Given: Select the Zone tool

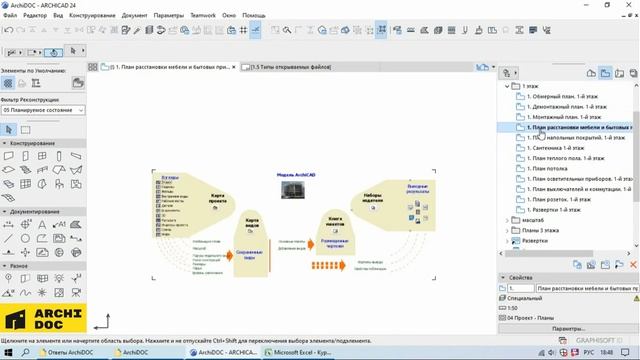Looking at the screenshot, I should pyautogui.click(x=76, y=184).
